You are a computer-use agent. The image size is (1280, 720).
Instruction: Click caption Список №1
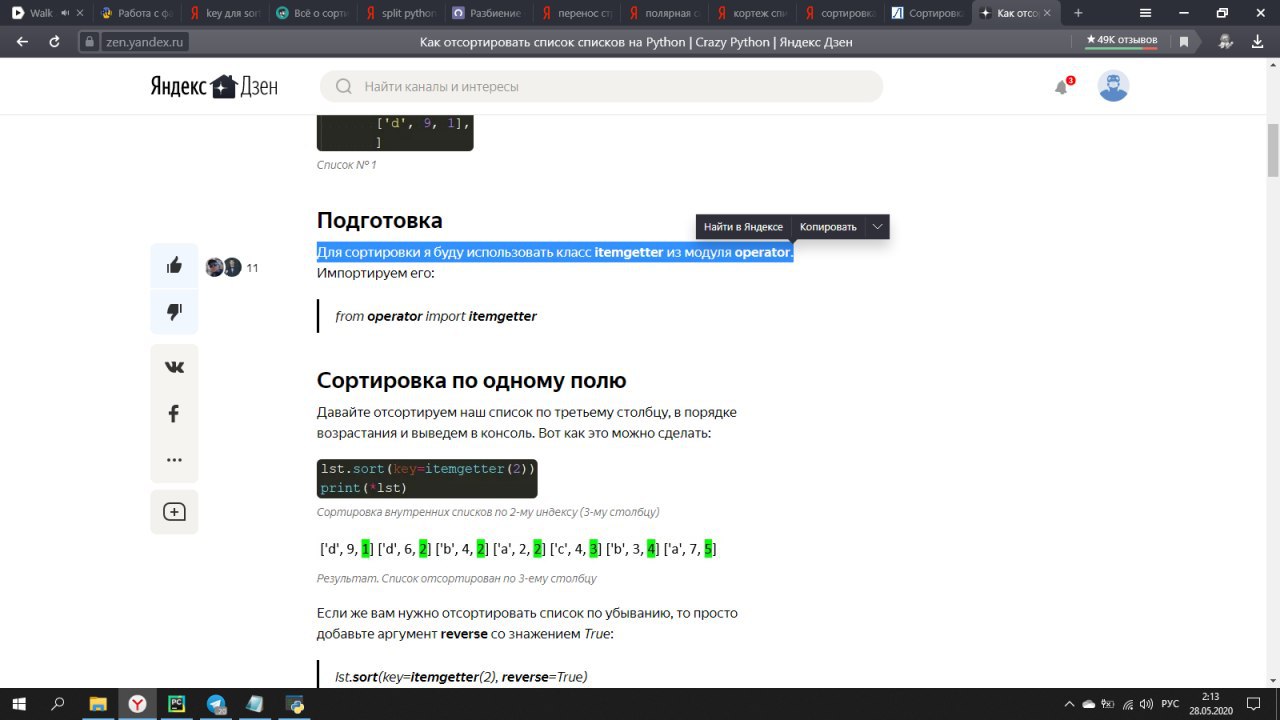tap(346, 165)
